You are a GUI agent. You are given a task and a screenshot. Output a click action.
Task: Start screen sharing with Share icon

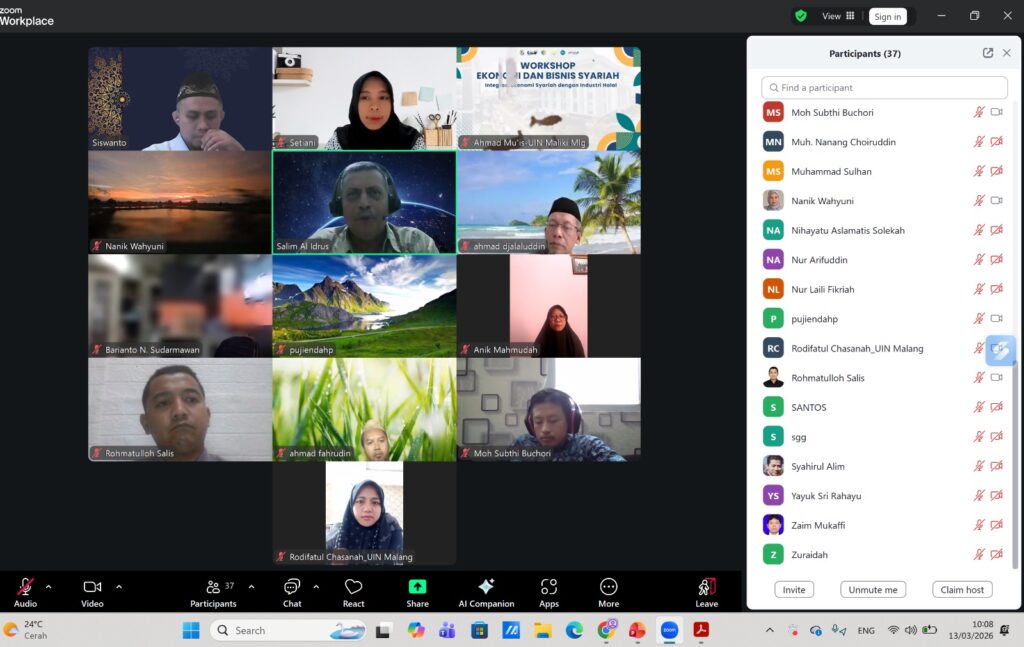click(x=417, y=587)
